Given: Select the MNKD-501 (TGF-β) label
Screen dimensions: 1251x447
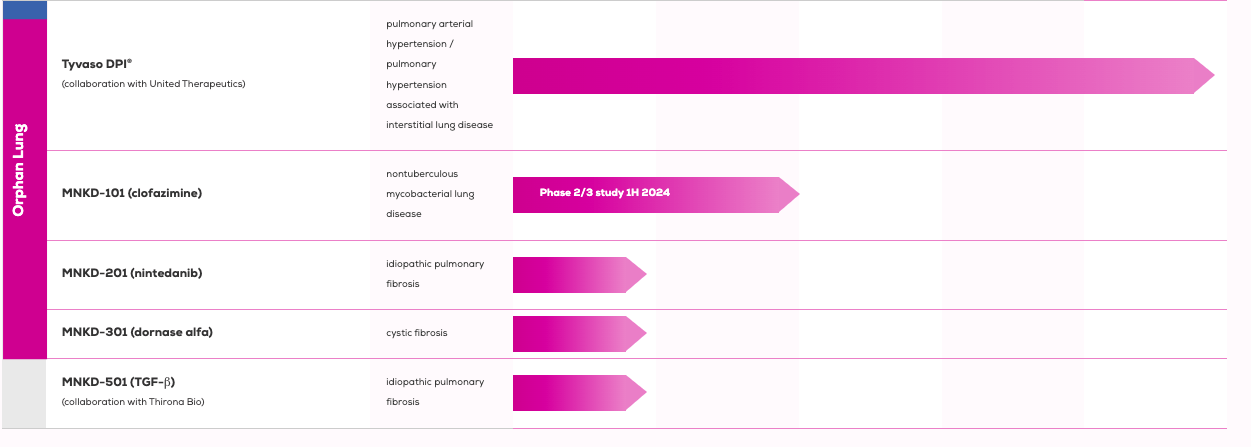Looking at the screenshot, I should [x=119, y=382].
